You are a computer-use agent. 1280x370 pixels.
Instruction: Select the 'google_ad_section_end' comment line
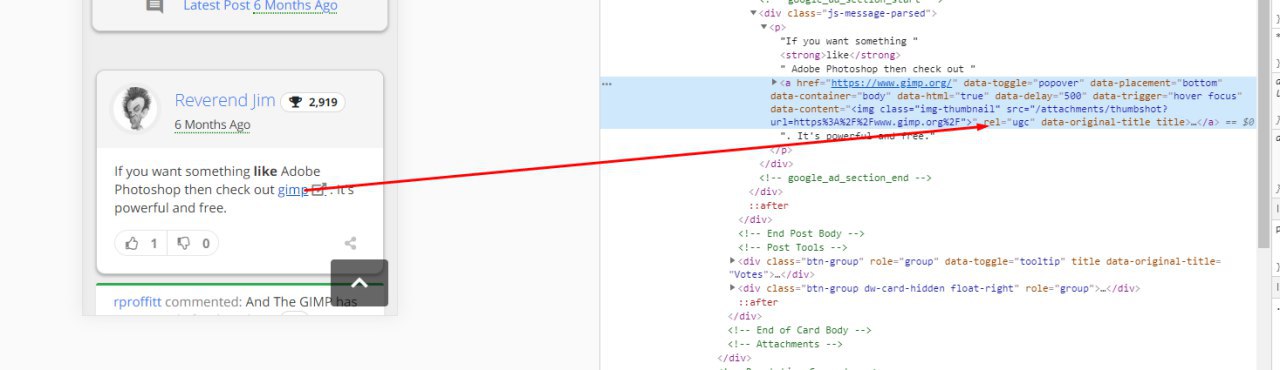click(x=845, y=178)
